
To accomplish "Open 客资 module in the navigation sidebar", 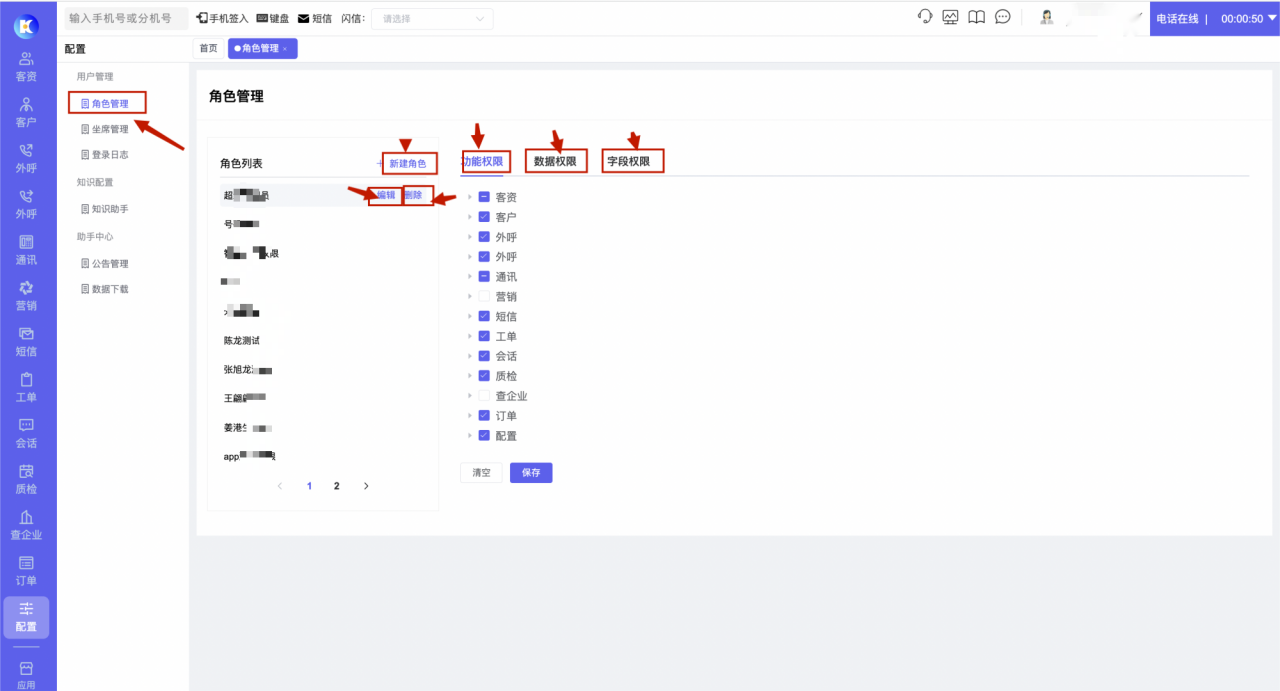I will coord(27,66).
